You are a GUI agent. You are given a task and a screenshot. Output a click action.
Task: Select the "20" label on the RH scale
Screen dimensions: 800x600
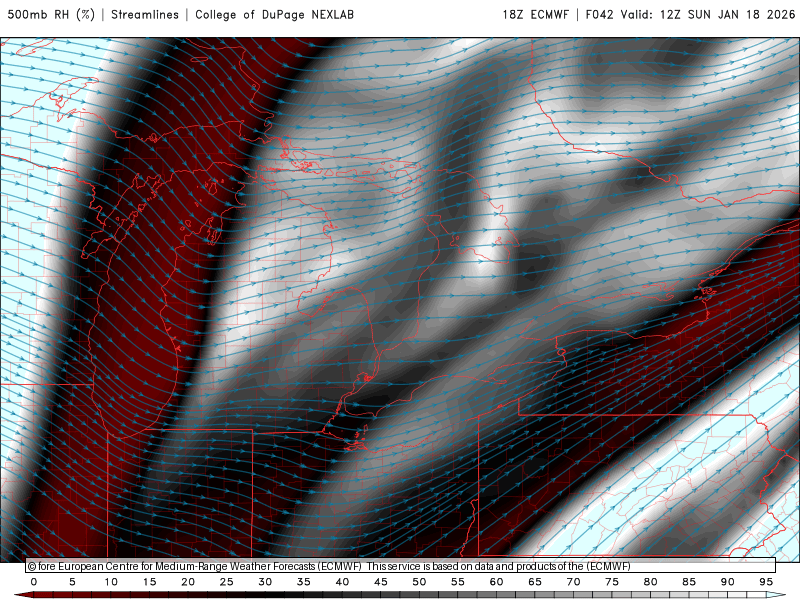(x=188, y=582)
